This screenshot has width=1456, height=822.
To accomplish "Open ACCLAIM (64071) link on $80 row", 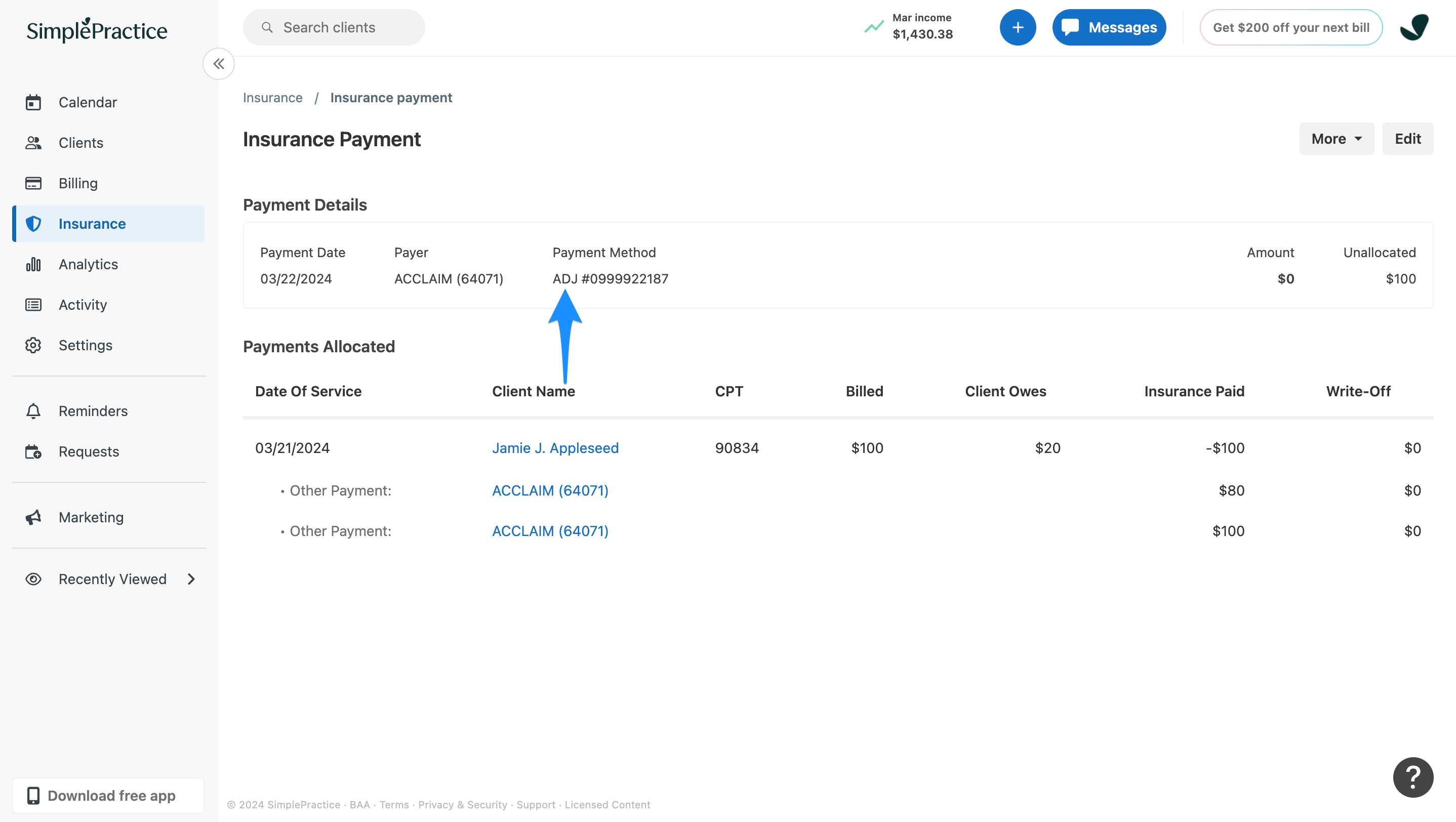I will pyautogui.click(x=550, y=490).
